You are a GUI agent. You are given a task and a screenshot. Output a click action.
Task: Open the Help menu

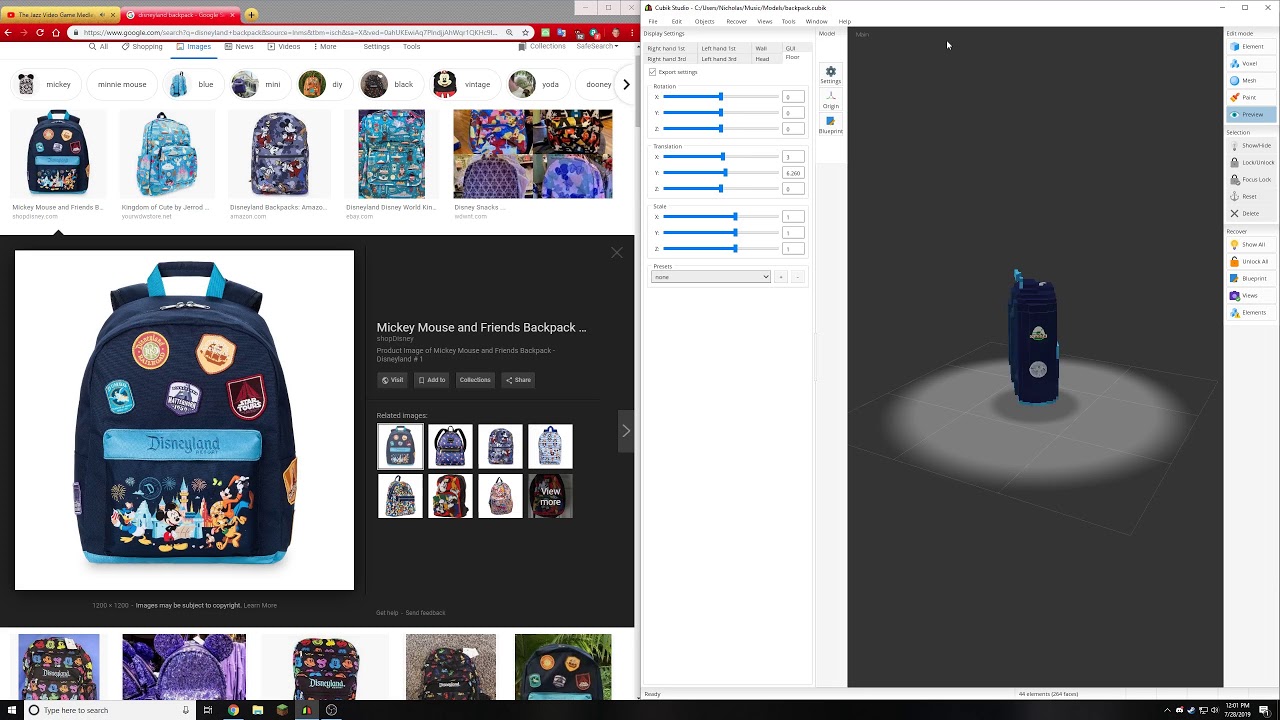(845, 21)
